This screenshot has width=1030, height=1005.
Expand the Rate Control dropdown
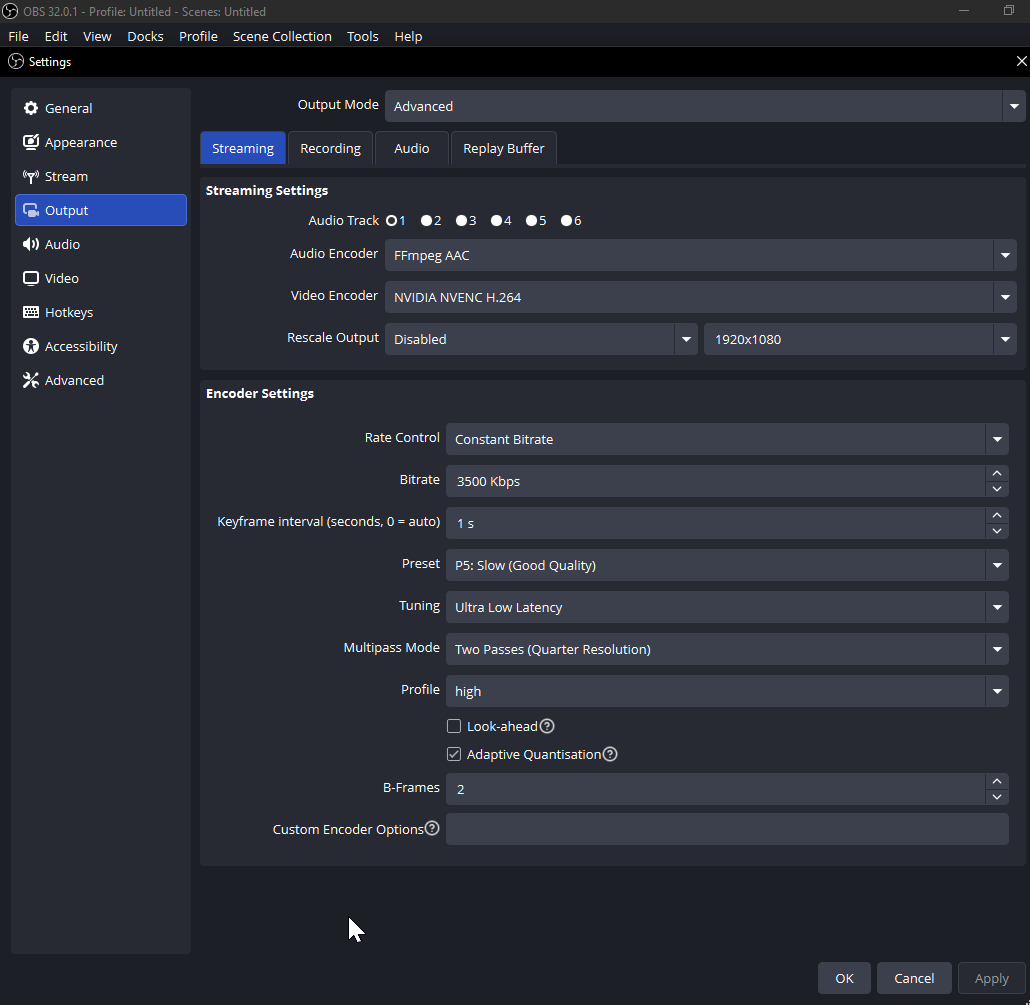[996, 439]
